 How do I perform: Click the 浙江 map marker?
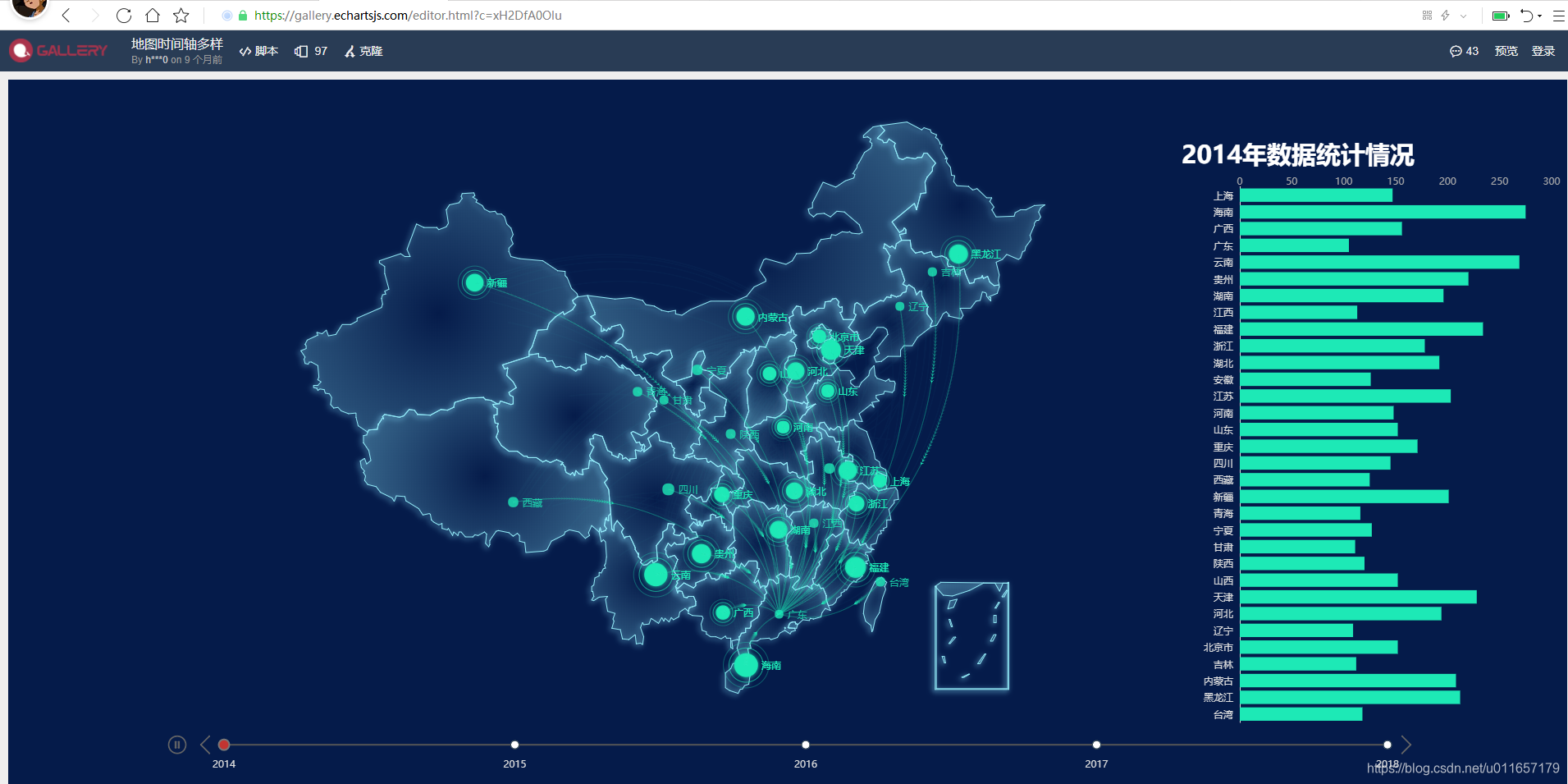(857, 503)
